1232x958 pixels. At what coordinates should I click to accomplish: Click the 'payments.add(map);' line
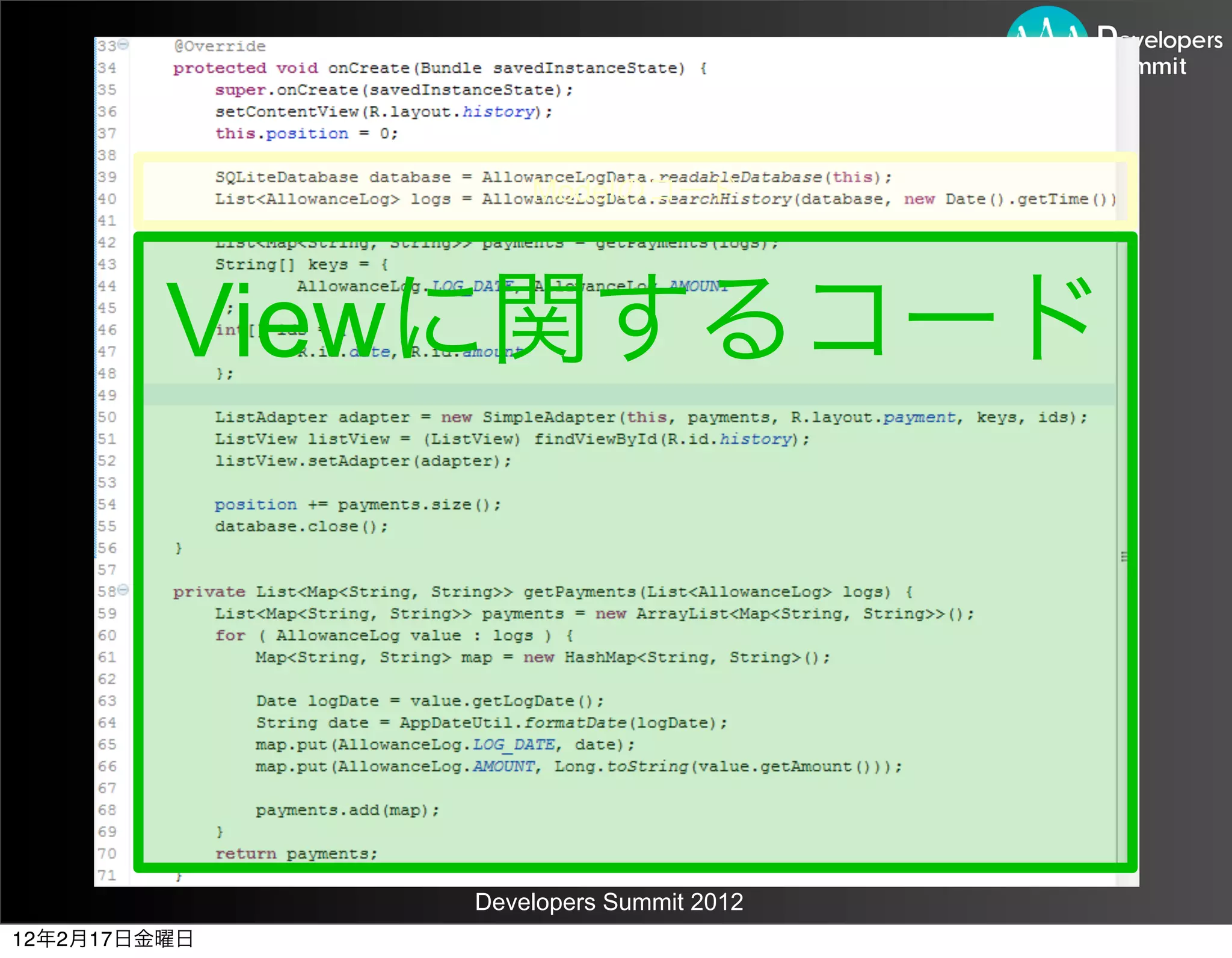(348, 811)
